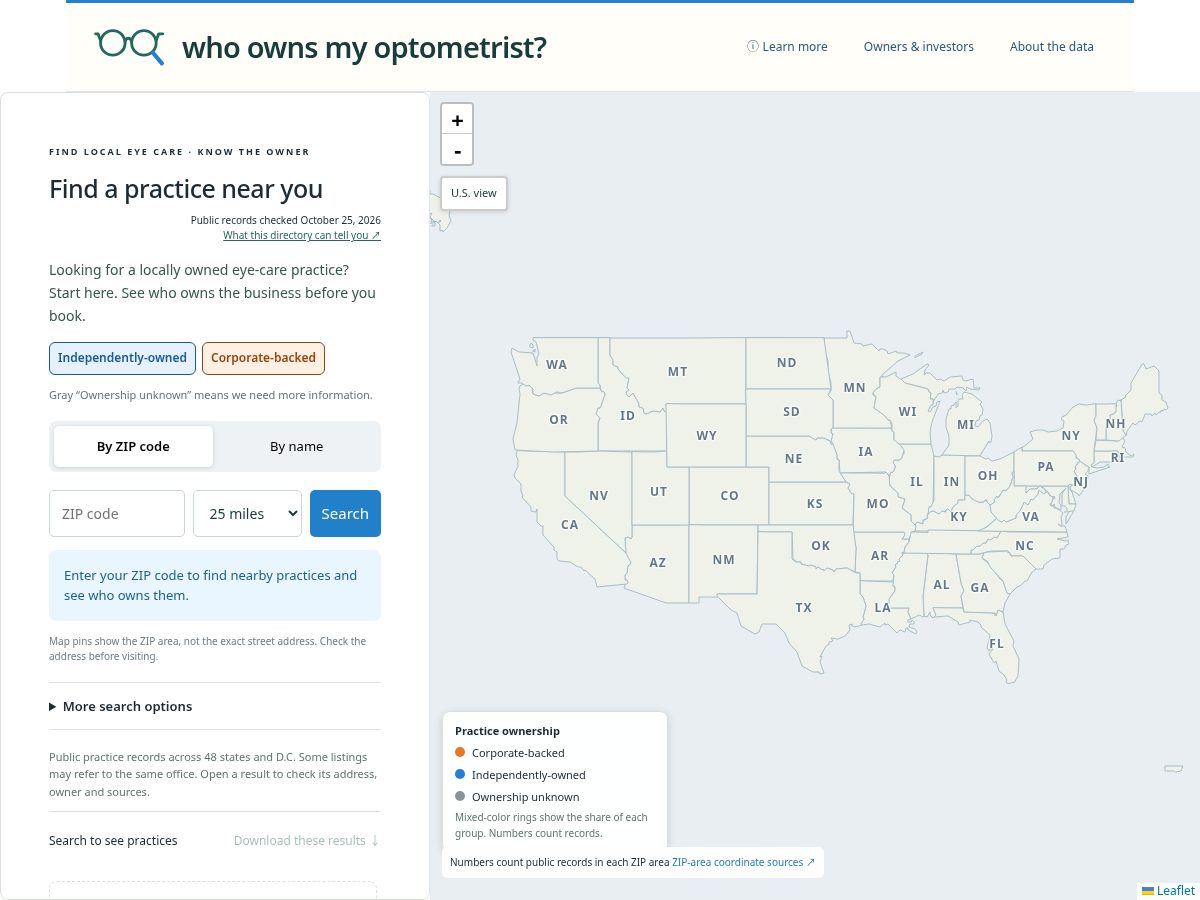The image size is (1200, 900).
Task: Click the site title who owns my optometrist
Action: (364, 47)
